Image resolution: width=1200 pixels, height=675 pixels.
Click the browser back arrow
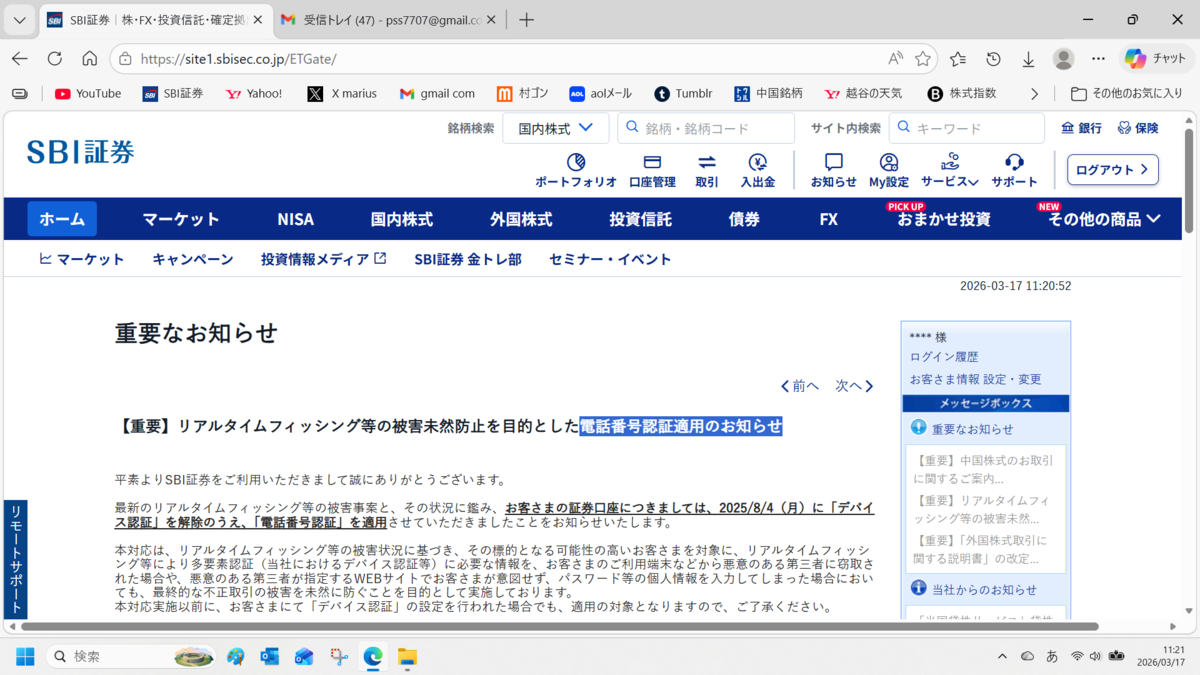point(20,59)
